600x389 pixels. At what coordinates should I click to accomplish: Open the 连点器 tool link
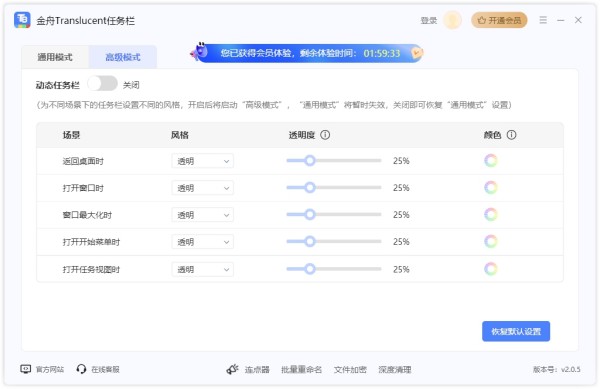pyautogui.click(x=257, y=369)
